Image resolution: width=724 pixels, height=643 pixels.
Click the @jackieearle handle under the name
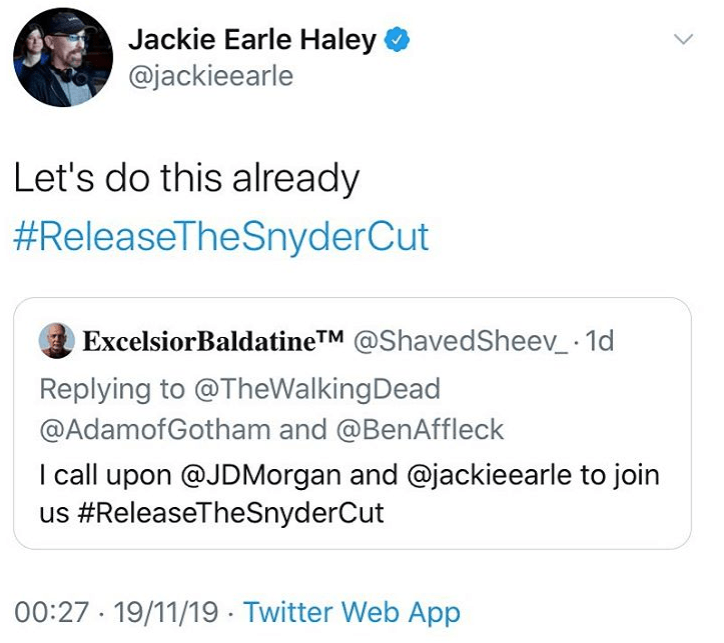(x=210, y=76)
